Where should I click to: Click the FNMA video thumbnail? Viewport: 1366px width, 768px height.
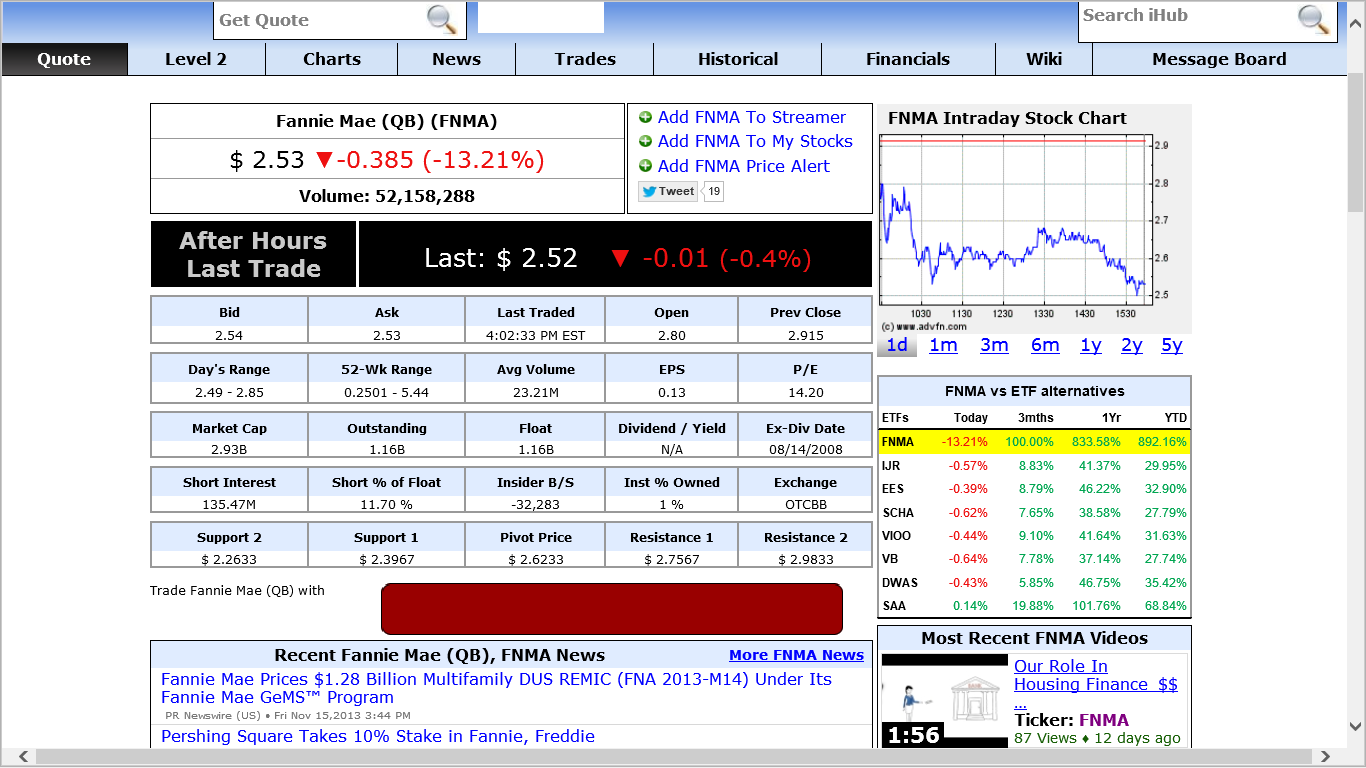point(945,701)
